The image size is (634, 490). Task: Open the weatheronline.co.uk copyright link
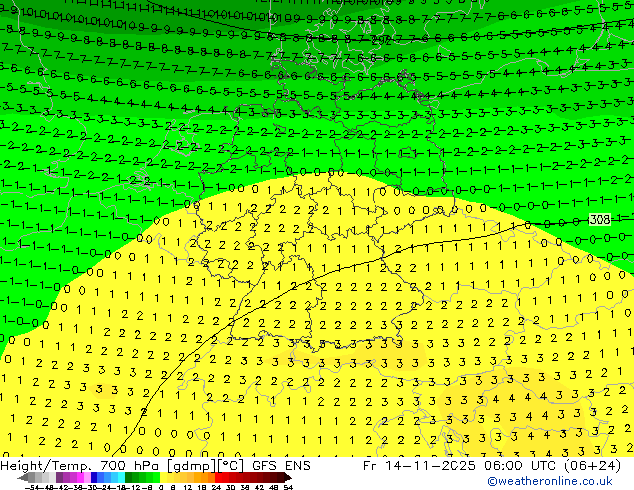[x=549, y=481]
